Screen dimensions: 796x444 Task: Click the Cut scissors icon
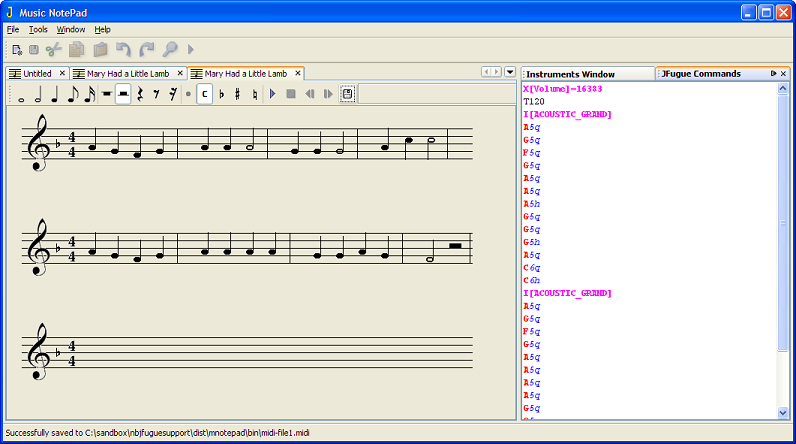click(53, 50)
